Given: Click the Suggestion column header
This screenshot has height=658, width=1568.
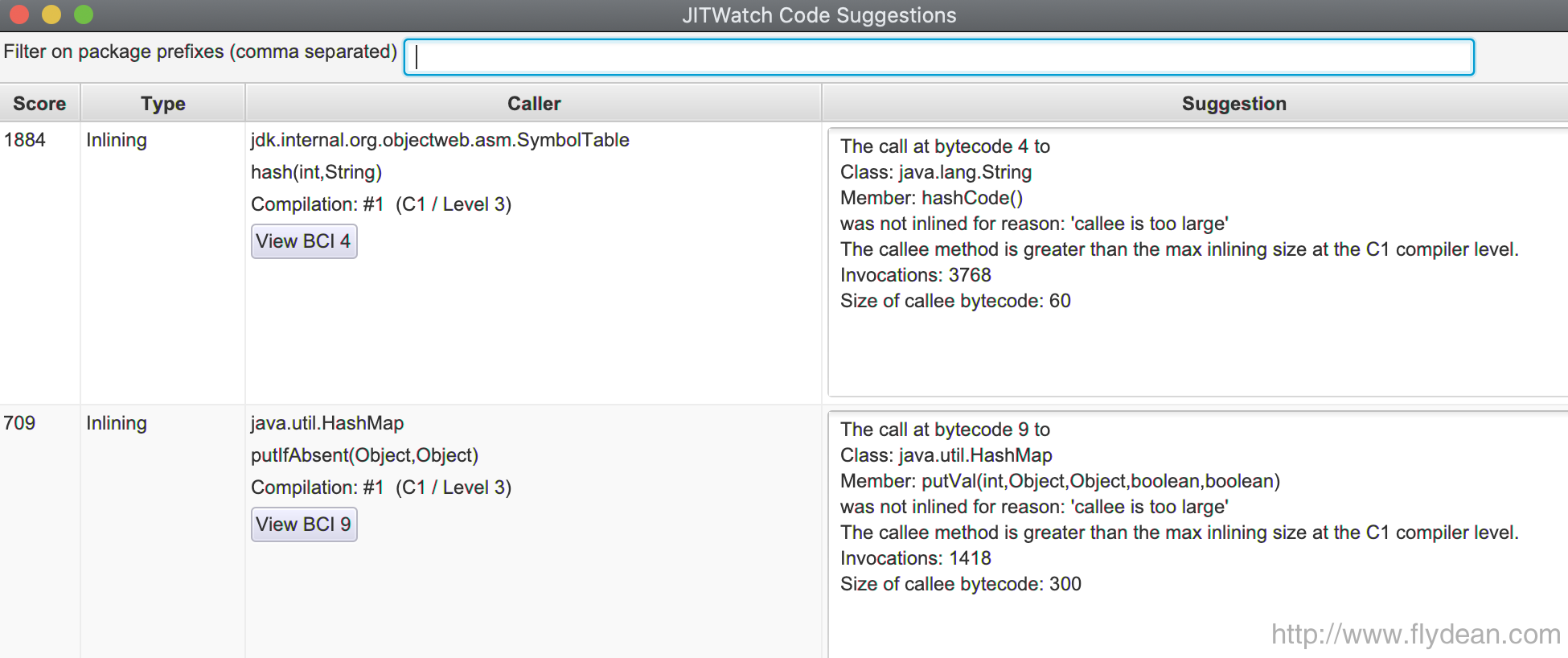Looking at the screenshot, I should click(1233, 104).
